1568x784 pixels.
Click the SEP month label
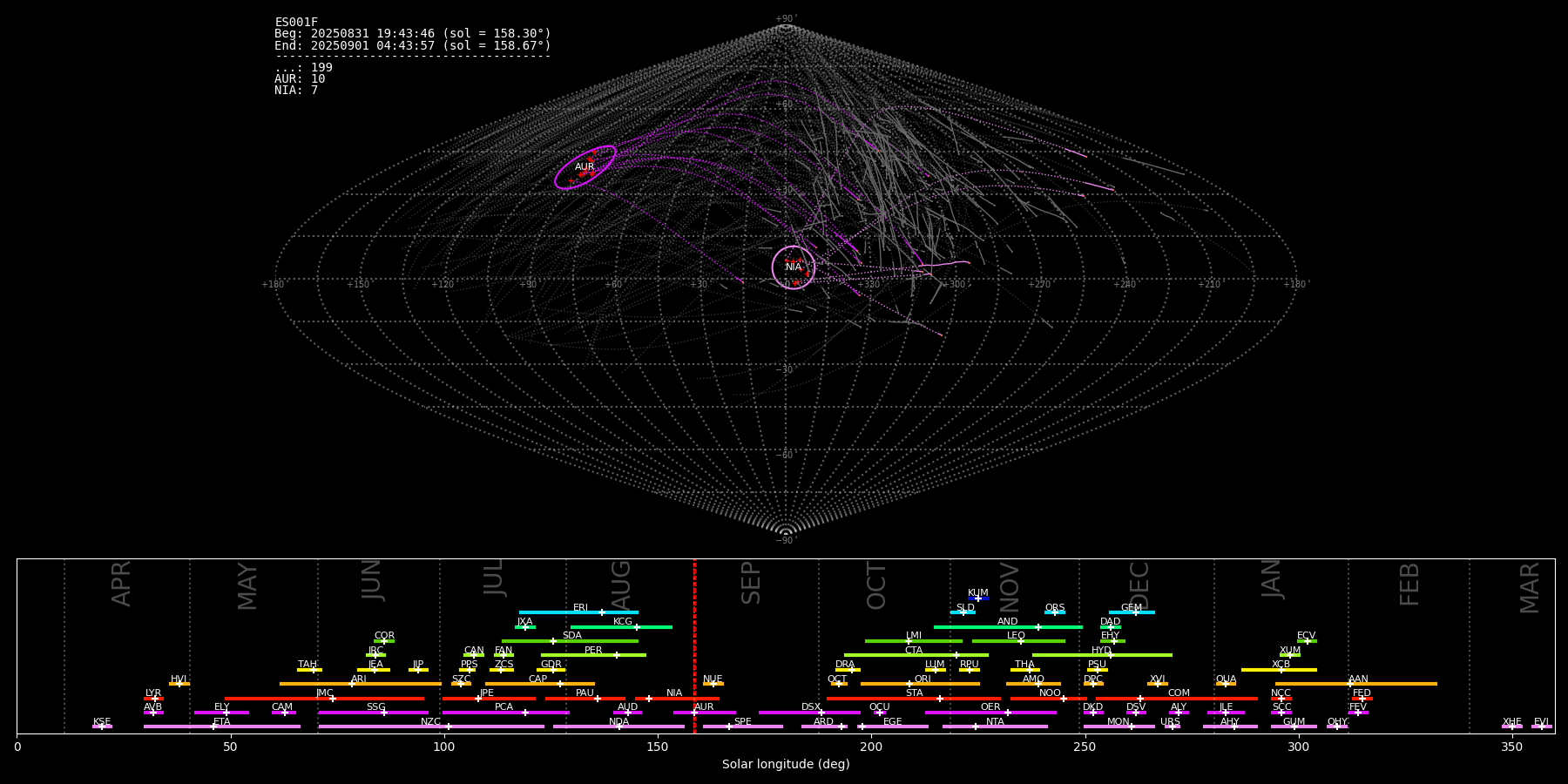point(751,583)
